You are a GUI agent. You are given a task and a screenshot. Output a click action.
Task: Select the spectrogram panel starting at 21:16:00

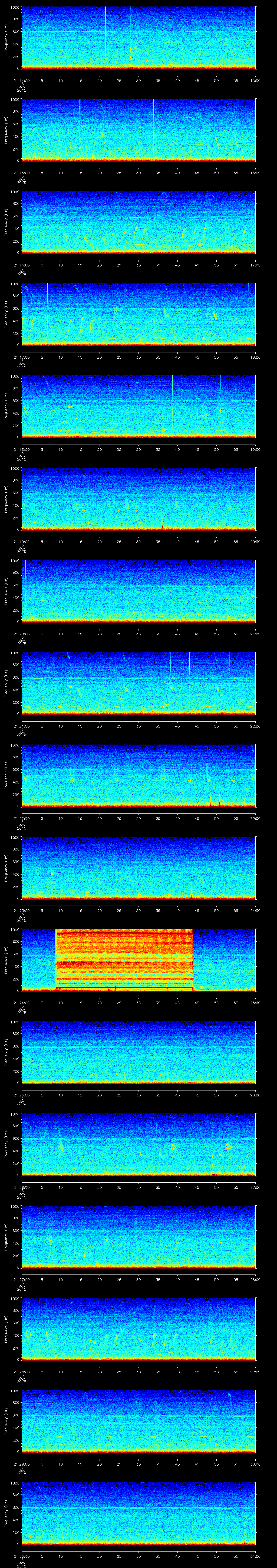coord(138,222)
